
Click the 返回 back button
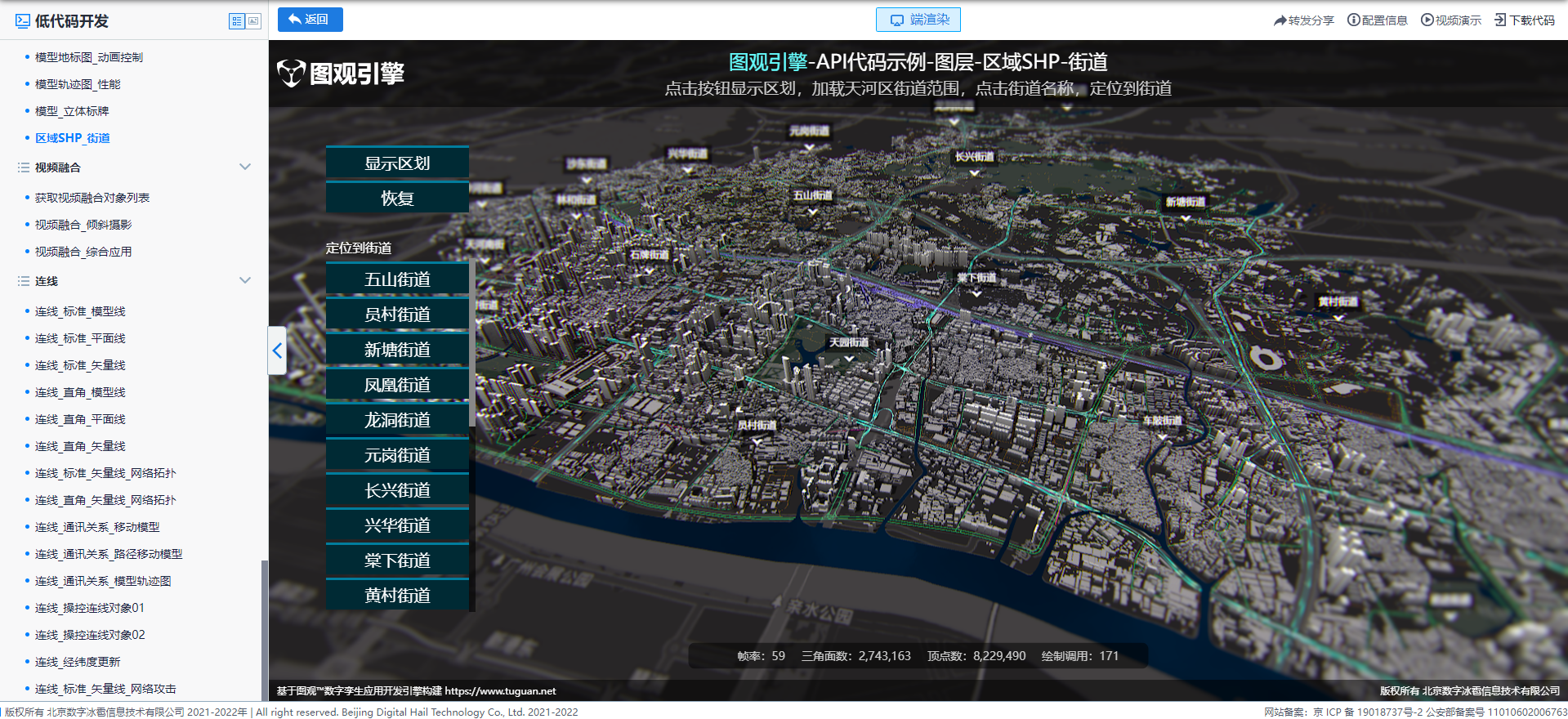click(310, 20)
